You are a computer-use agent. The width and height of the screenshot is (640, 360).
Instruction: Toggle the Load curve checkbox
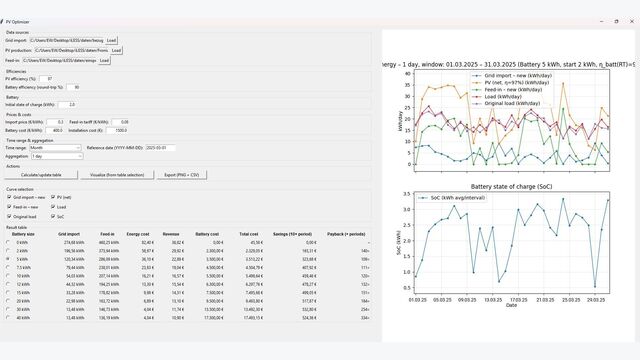[x=53, y=207]
